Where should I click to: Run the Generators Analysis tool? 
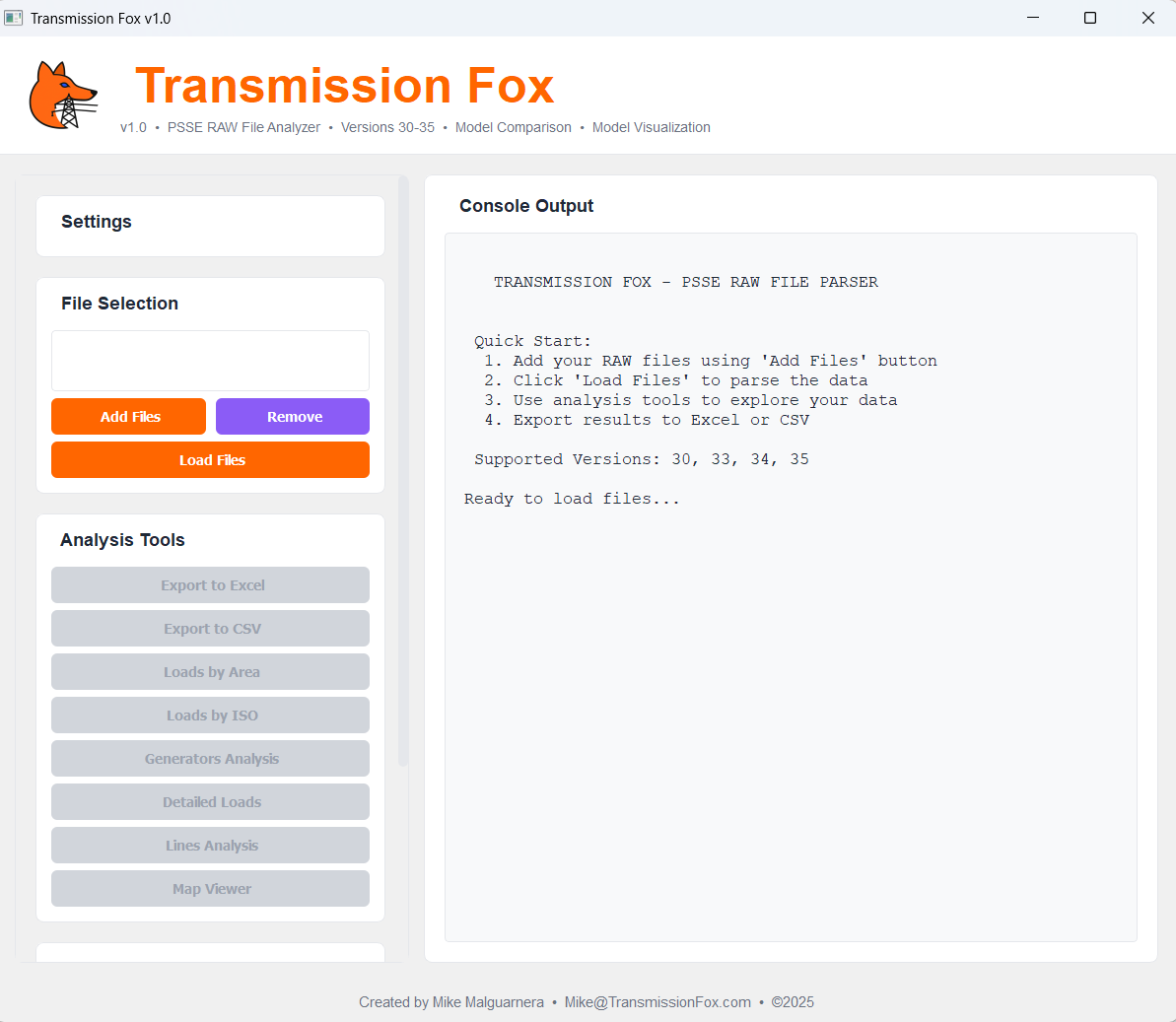point(210,758)
